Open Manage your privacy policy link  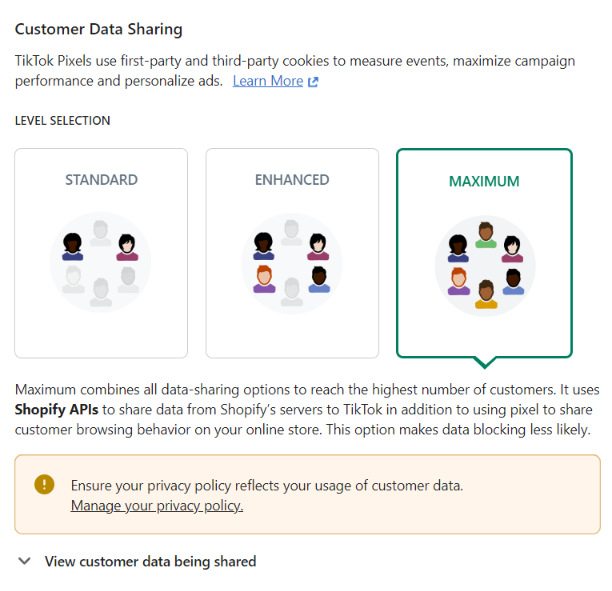(157, 506)
